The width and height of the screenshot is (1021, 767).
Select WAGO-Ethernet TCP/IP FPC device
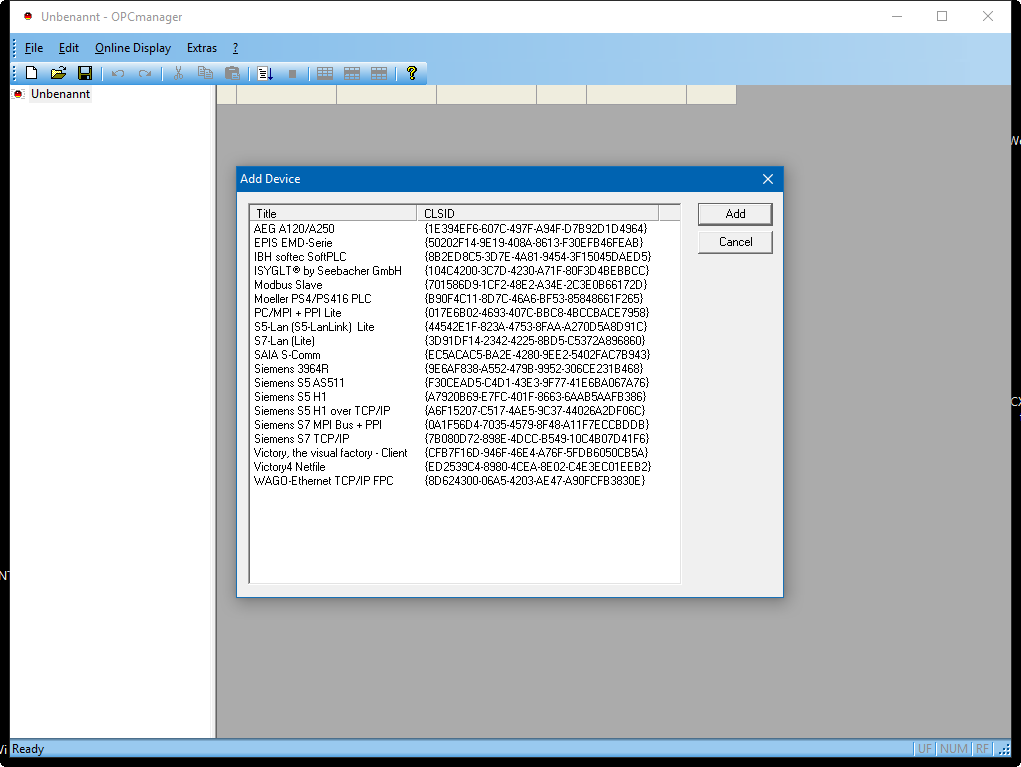click(x=324, y=481)
